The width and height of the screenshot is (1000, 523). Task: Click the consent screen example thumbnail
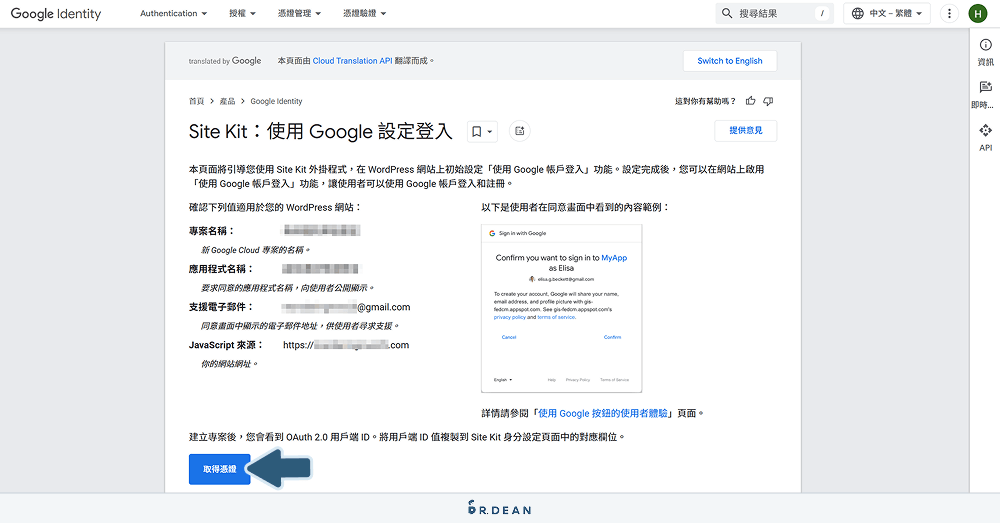coord(561,308)
